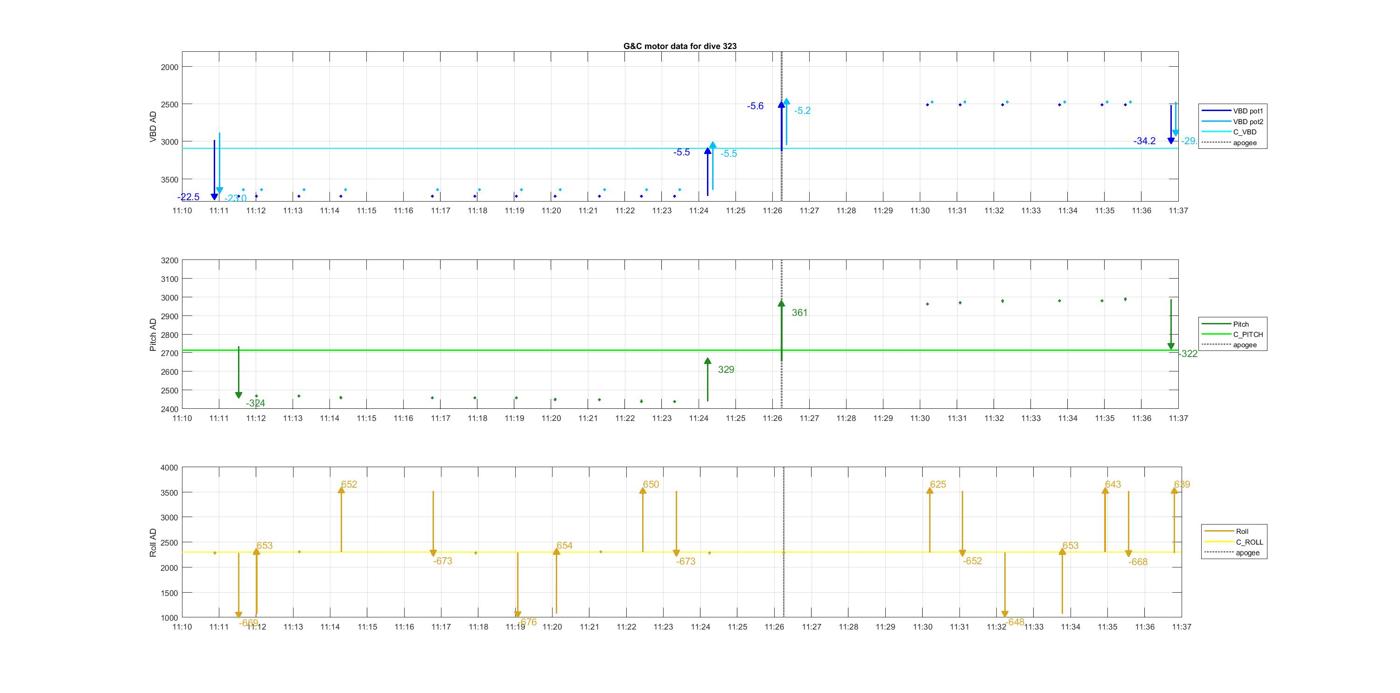Click the dark blue '-5.5' VBD label
This screenshot has width=1400, height=693.
coord(681,152)
